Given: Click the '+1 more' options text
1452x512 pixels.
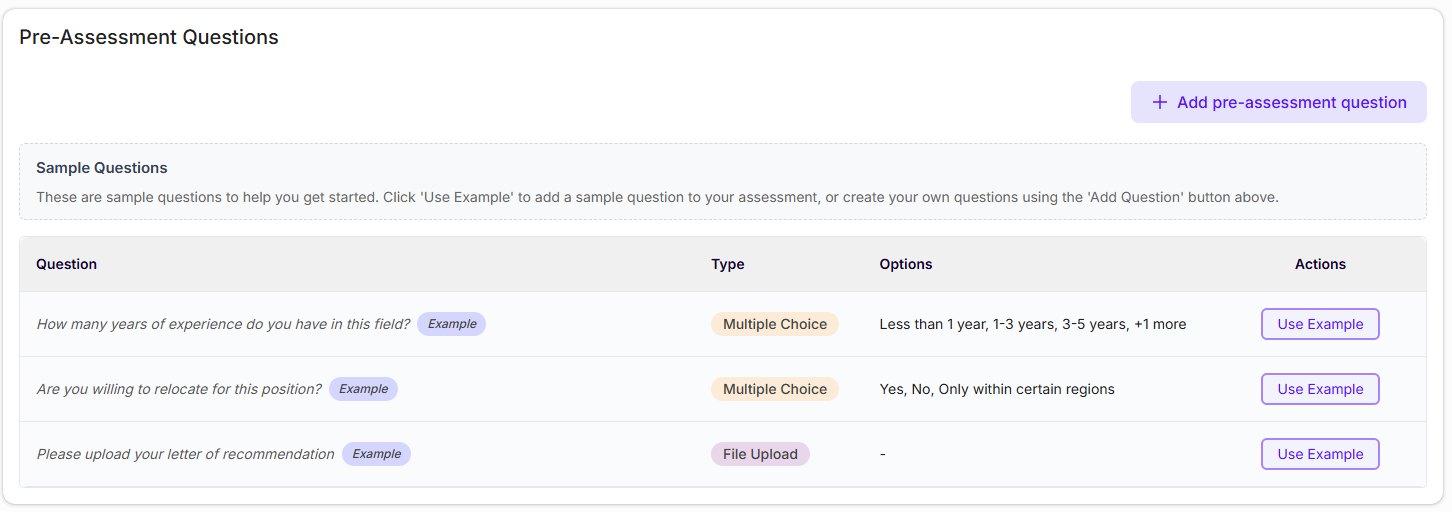Looking at the screenshot, I should tap(1160, 324).
